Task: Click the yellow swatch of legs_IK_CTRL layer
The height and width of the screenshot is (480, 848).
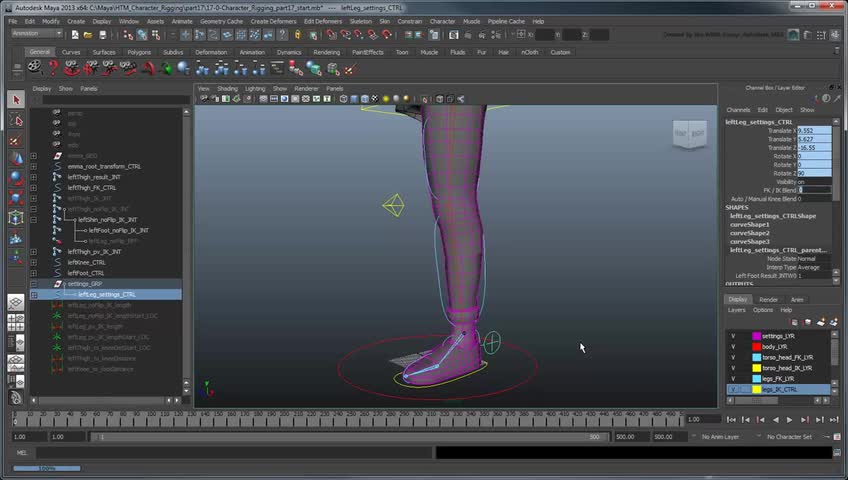Action: 757,389
